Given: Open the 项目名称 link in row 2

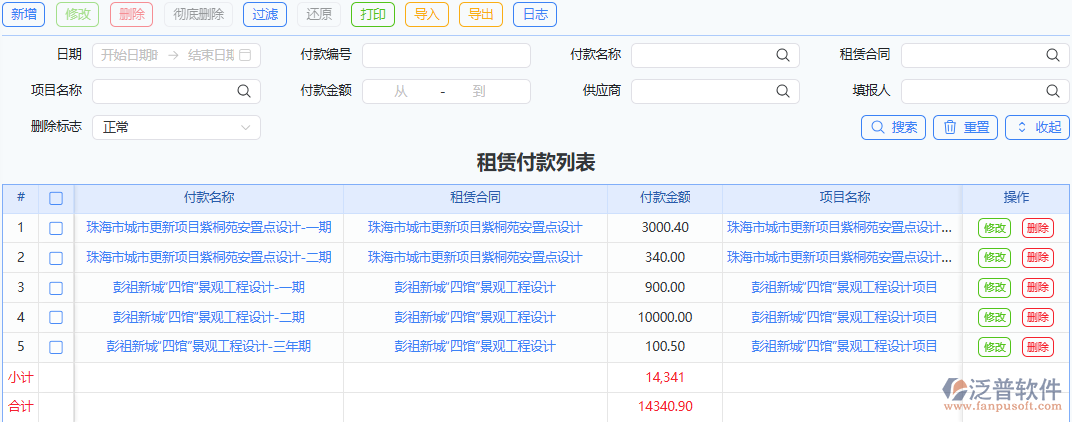Looking at the screenshot, I should point(840,257).
